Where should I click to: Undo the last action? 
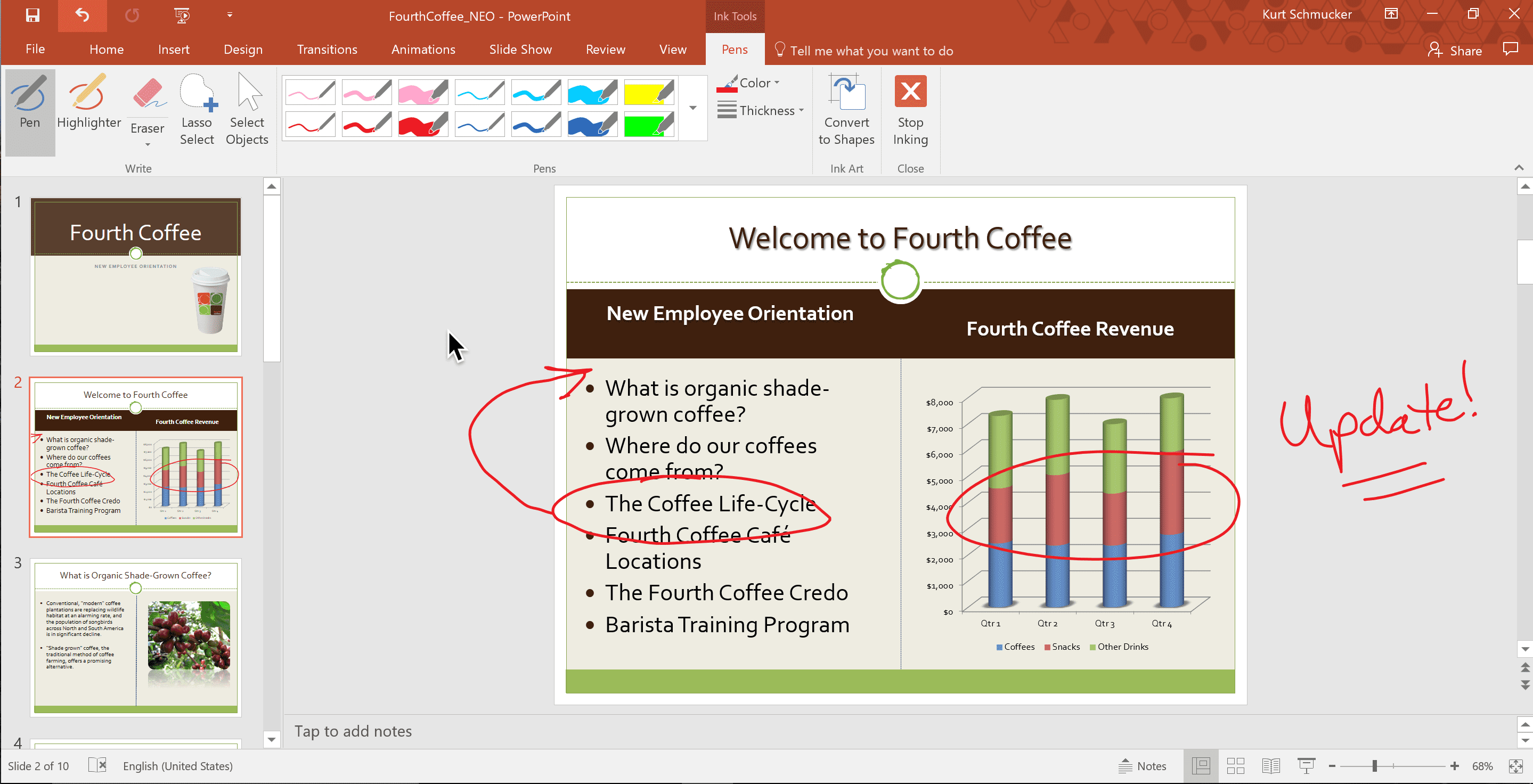coord(82,15)
